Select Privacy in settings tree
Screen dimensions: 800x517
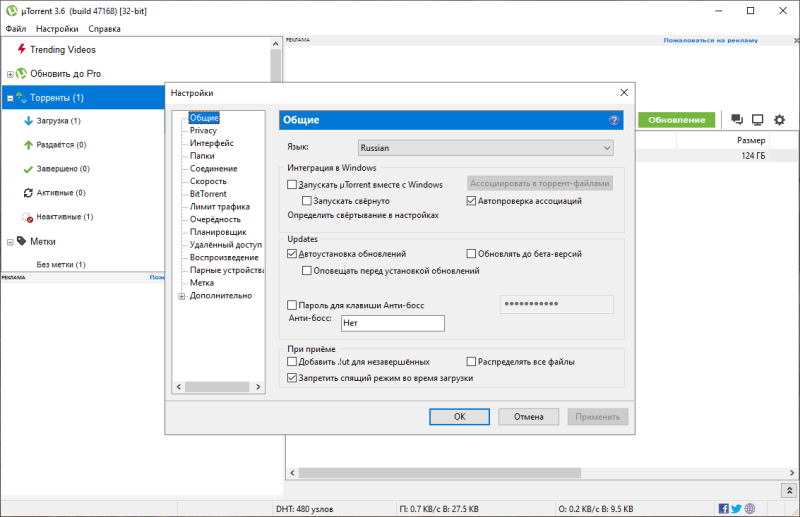click(203, 130)
